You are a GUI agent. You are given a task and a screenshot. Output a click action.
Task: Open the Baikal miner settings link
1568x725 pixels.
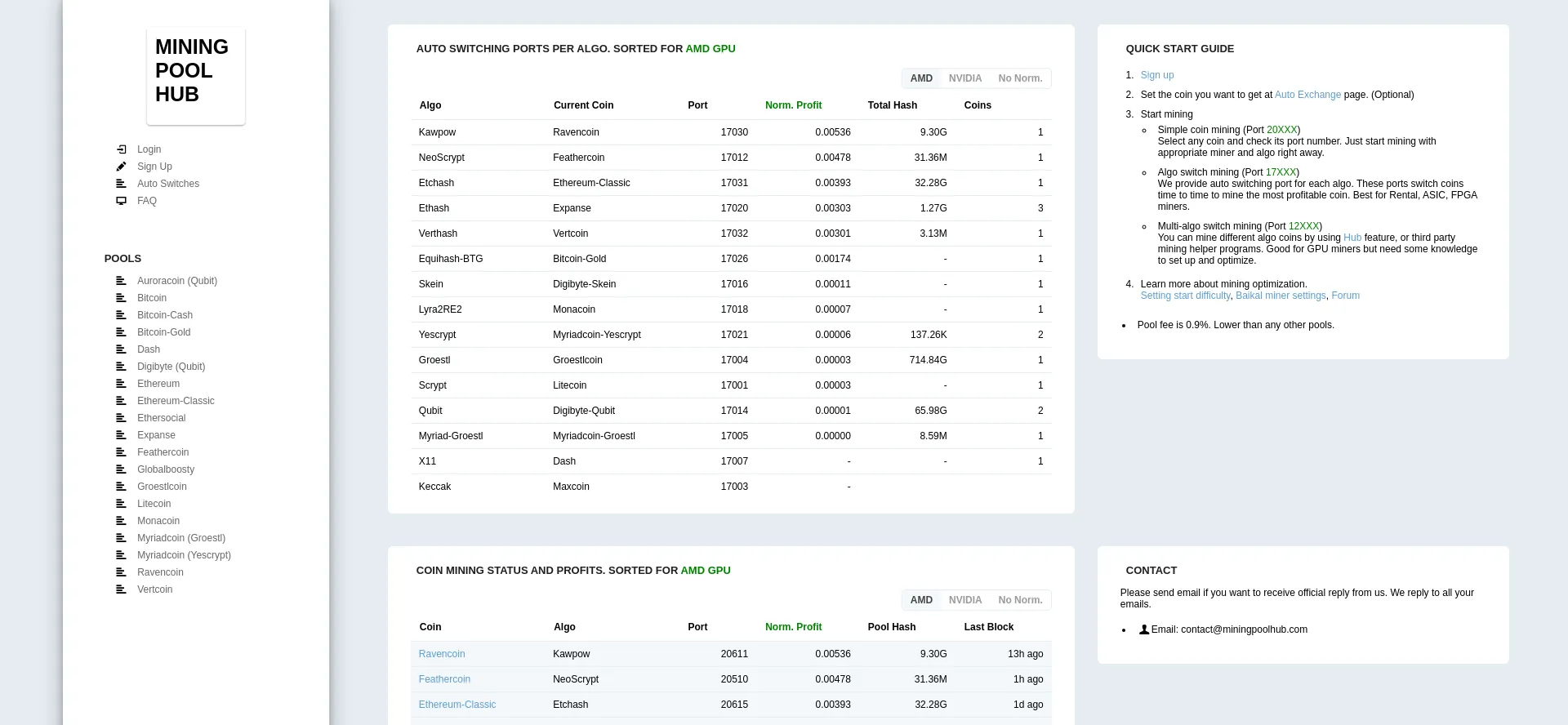point(1281,296)
